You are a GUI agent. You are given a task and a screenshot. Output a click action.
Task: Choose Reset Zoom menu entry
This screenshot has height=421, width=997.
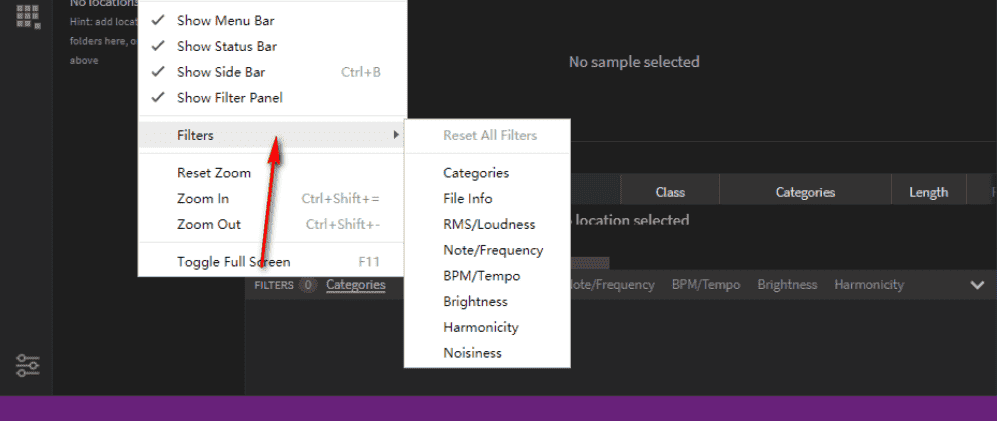272,173
